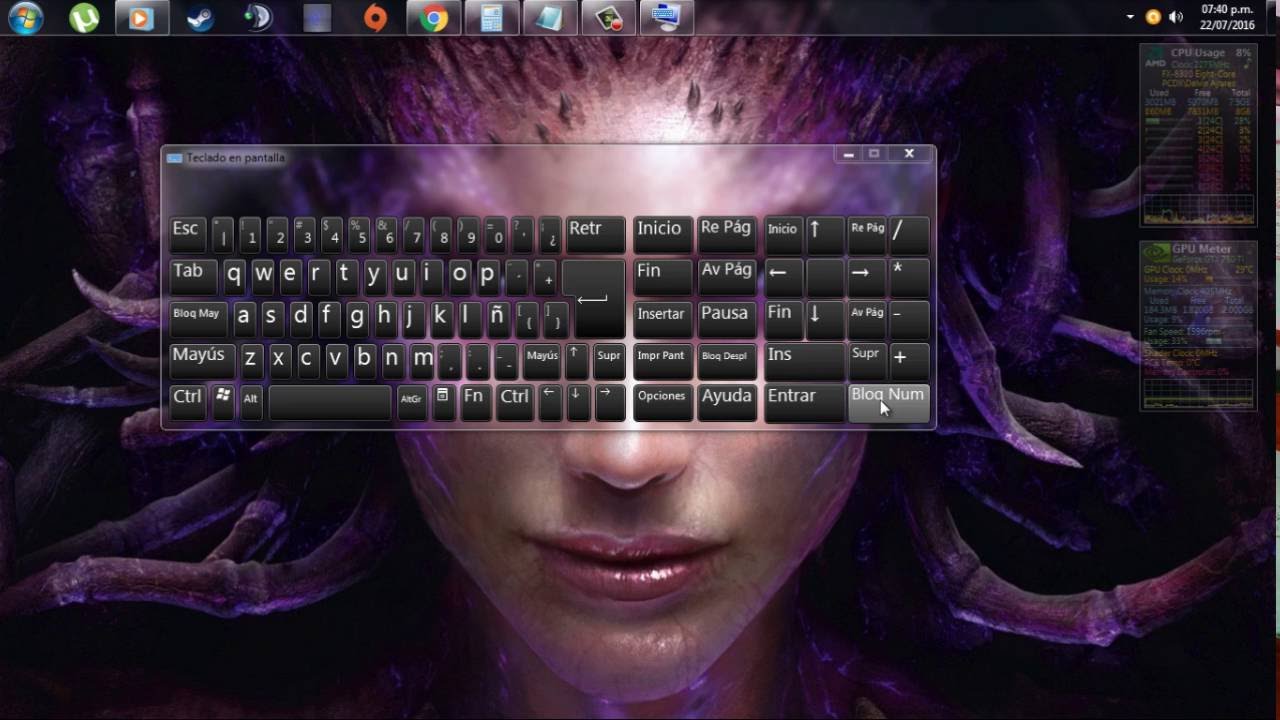Click Supr key beside the up arrow
The height and width of the screenshot is (720, 1280).
click(x=608, y=360)
